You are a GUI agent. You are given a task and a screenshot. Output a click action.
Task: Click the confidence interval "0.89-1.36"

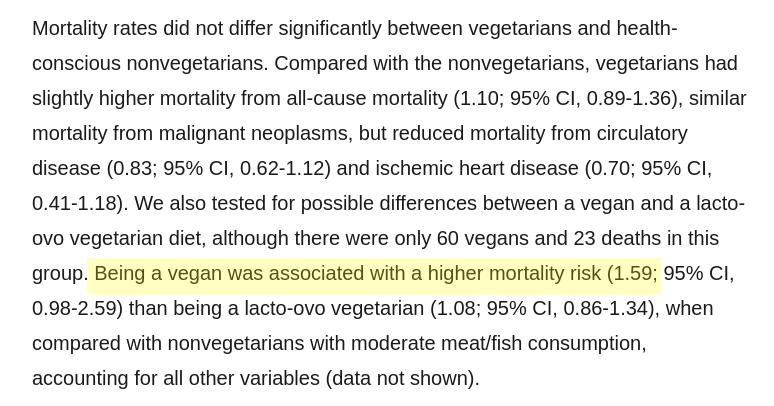[x=630, y=99]
